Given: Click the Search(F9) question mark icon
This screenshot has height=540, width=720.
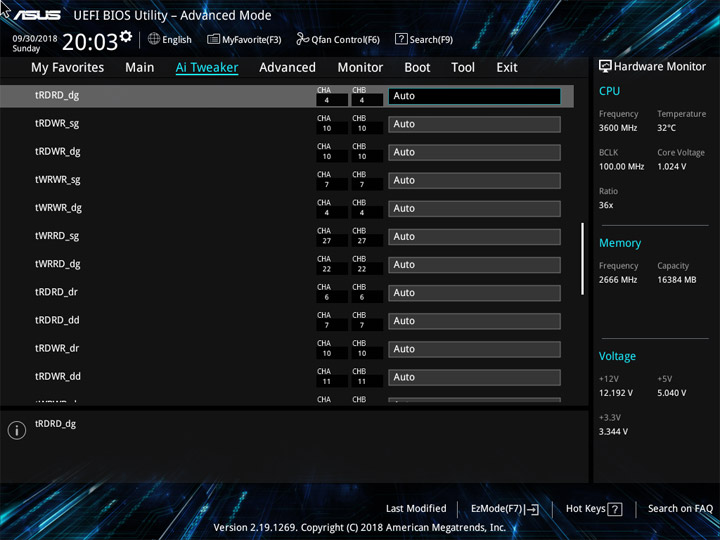Looking at the screenshot, I should point(401,39).
